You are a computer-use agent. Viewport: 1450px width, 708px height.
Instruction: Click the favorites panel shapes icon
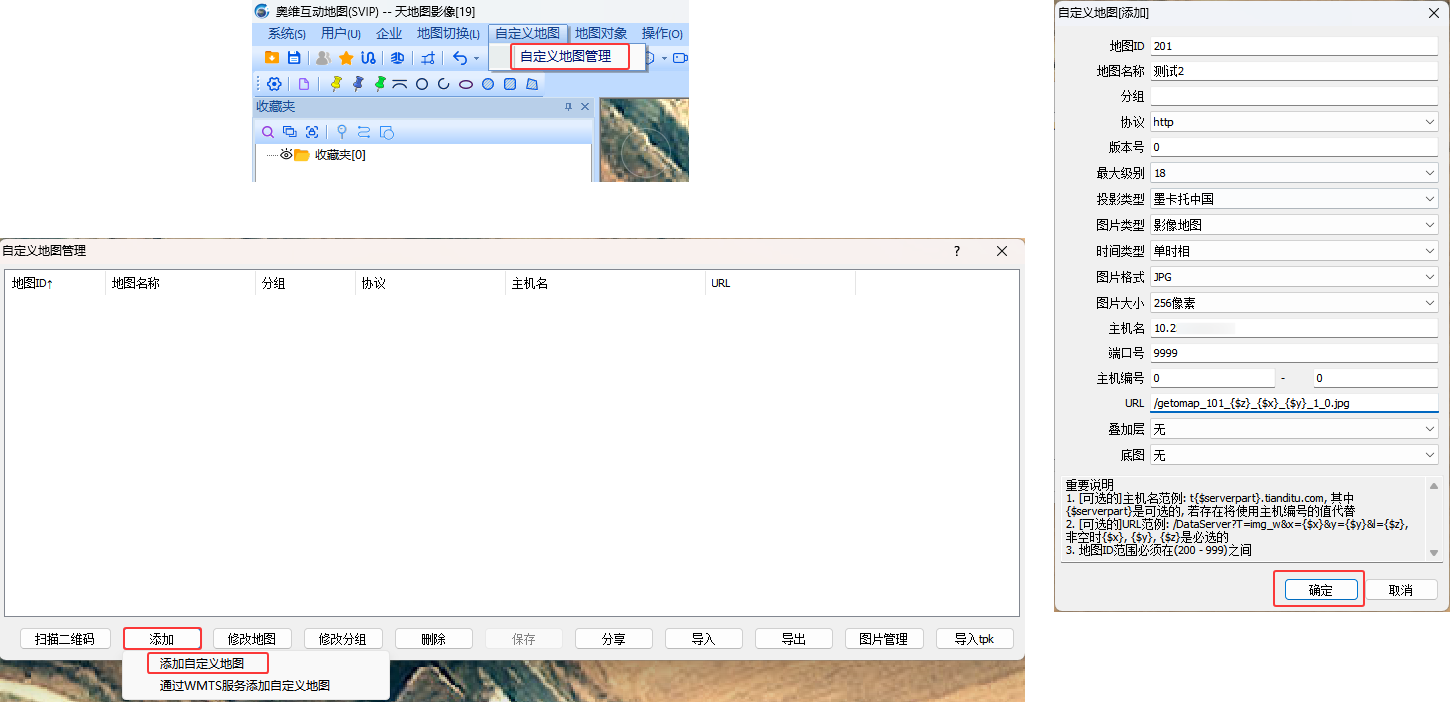click(x=387, y=132)
